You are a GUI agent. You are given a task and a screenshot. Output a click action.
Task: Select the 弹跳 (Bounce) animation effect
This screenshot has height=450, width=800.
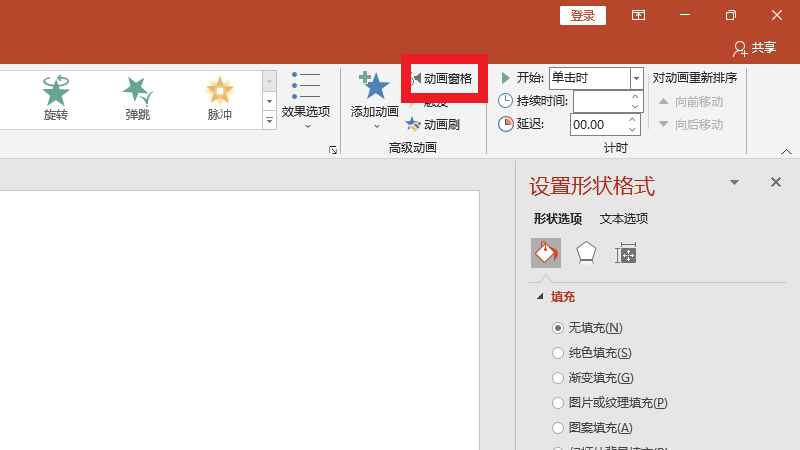coord(138,98)
